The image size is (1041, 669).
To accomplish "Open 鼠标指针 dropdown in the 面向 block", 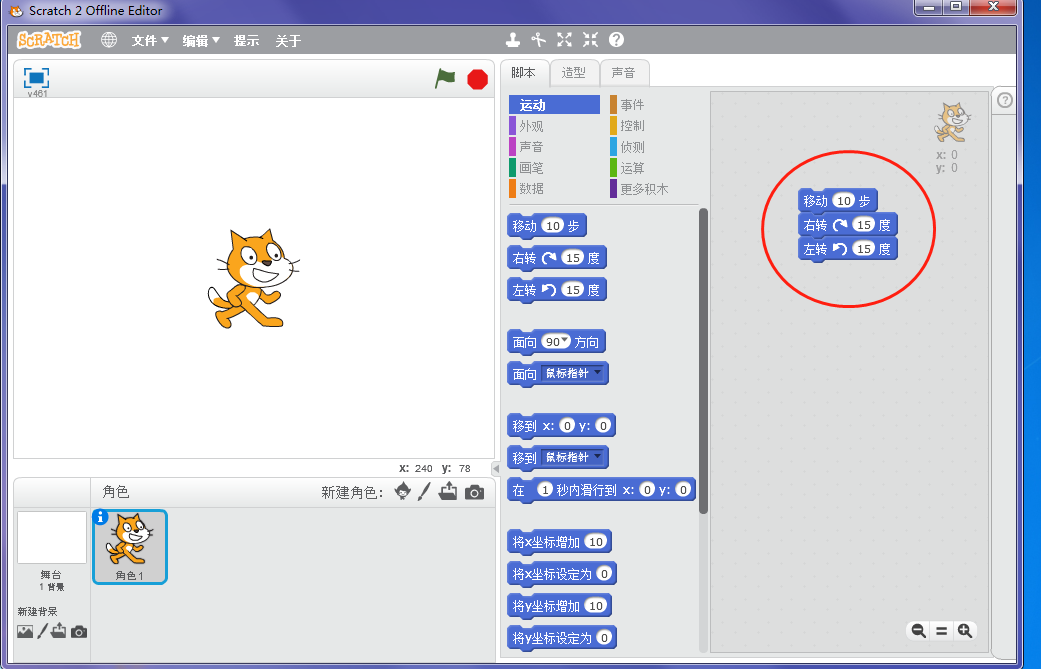I will (x=572, y=373).
